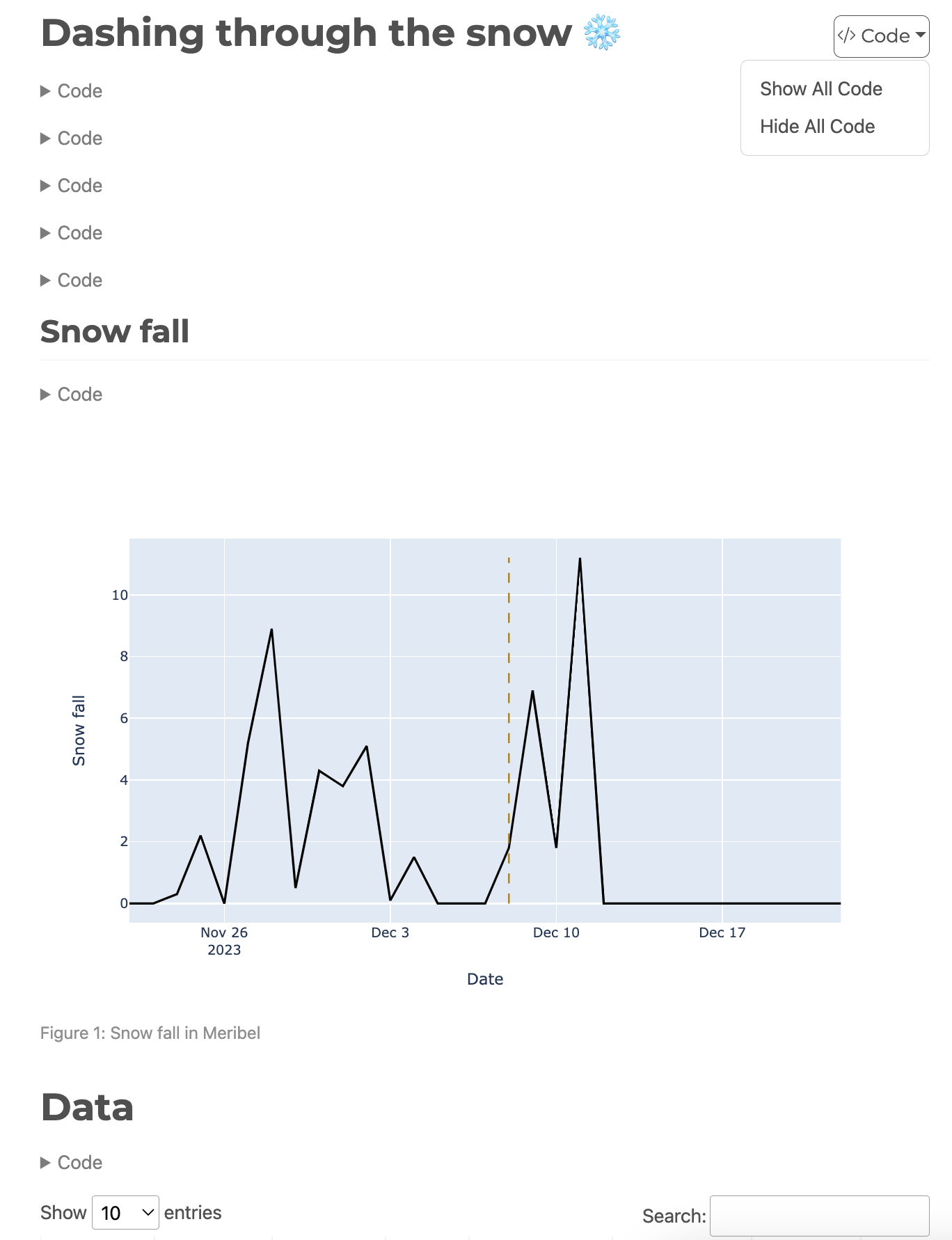Expand the Code block under Data heading
The image size is (952, 1240).
pyautogui.click(x=72, y=1163)
